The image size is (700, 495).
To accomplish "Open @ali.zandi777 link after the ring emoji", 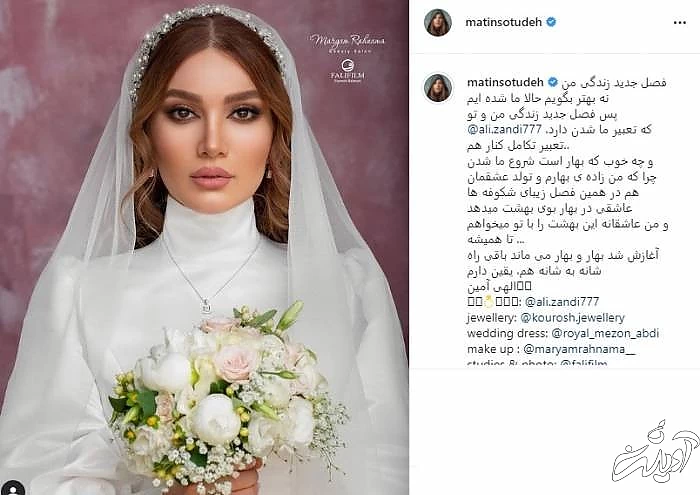I will (x=562, y=302).
